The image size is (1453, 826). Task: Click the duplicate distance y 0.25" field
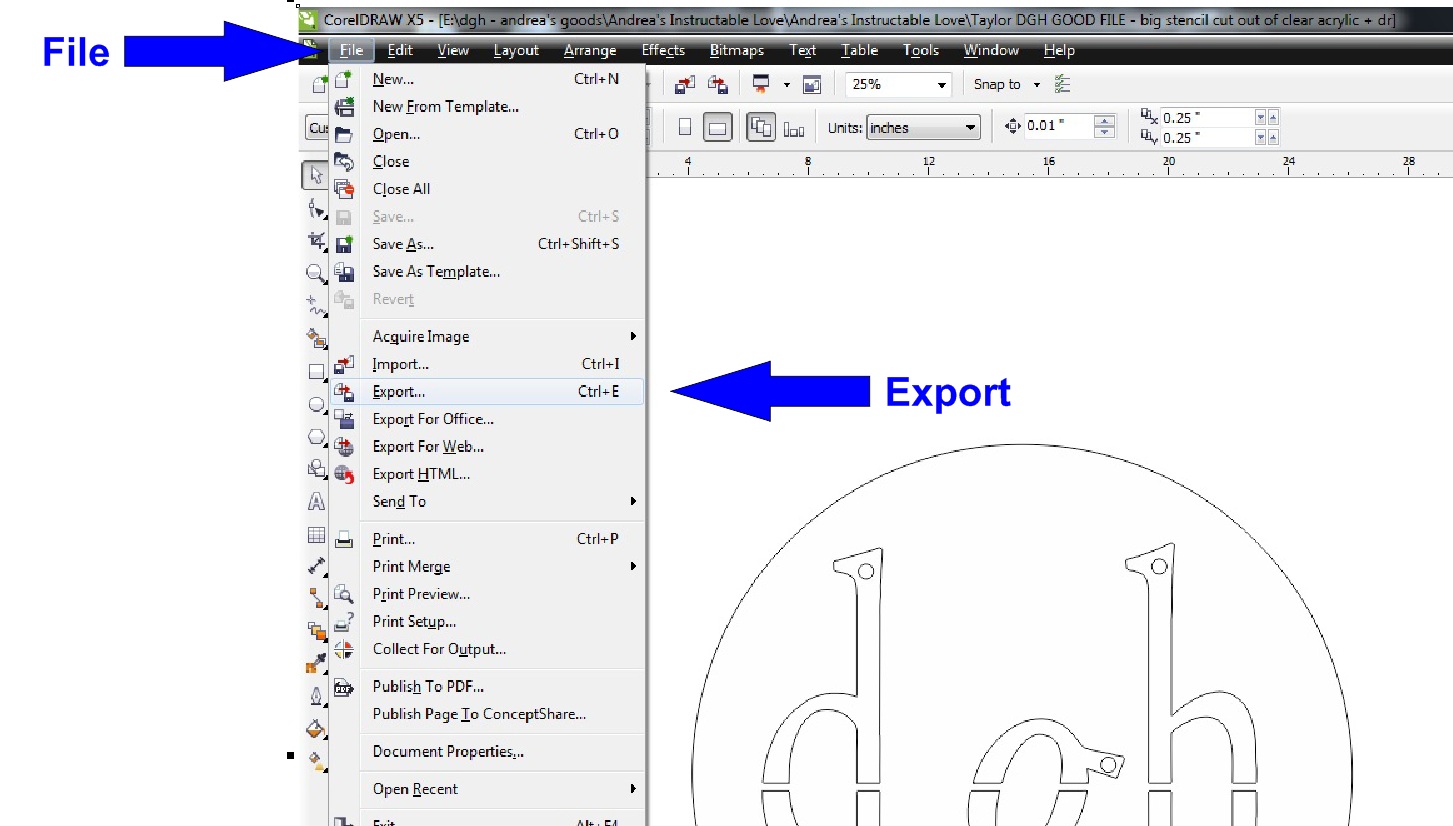point(1207,138)
